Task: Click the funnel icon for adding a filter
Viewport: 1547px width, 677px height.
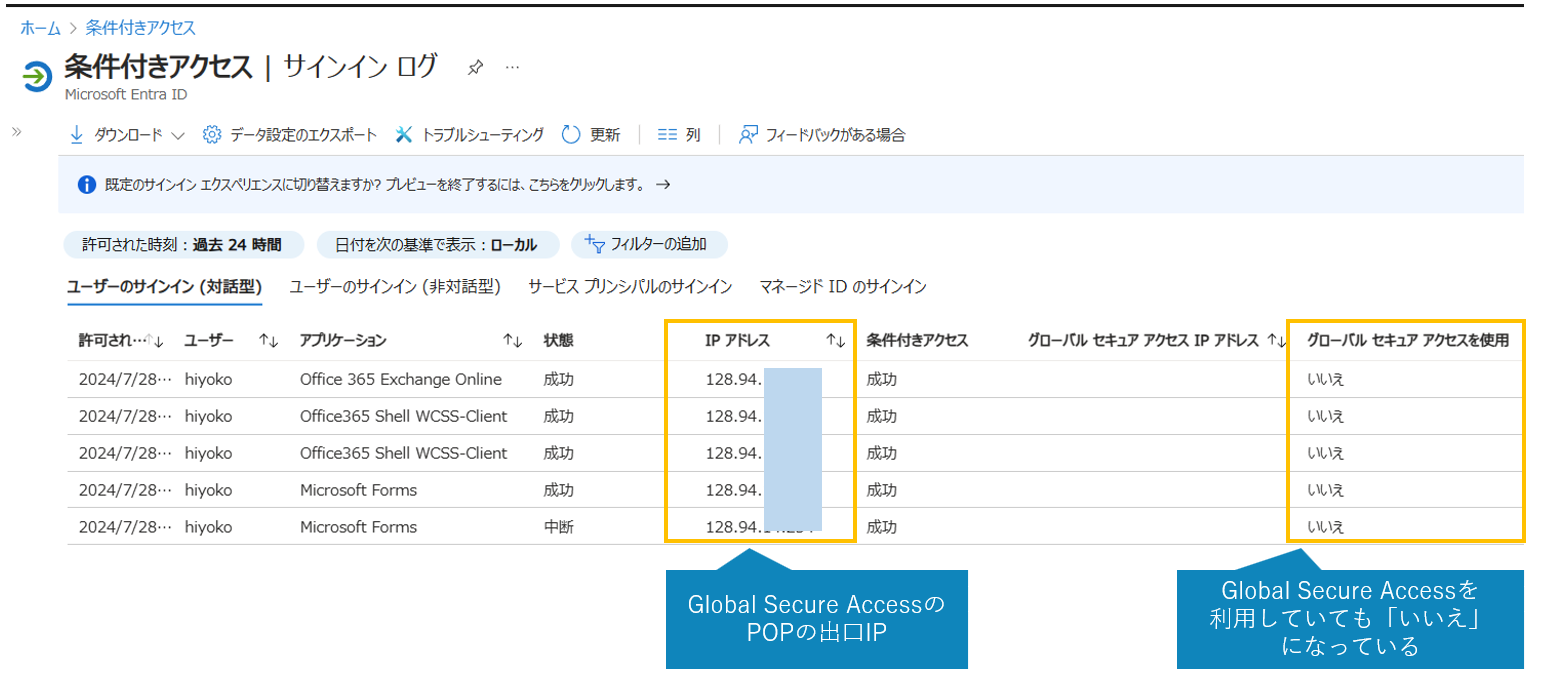Action: tap(594, 244)
